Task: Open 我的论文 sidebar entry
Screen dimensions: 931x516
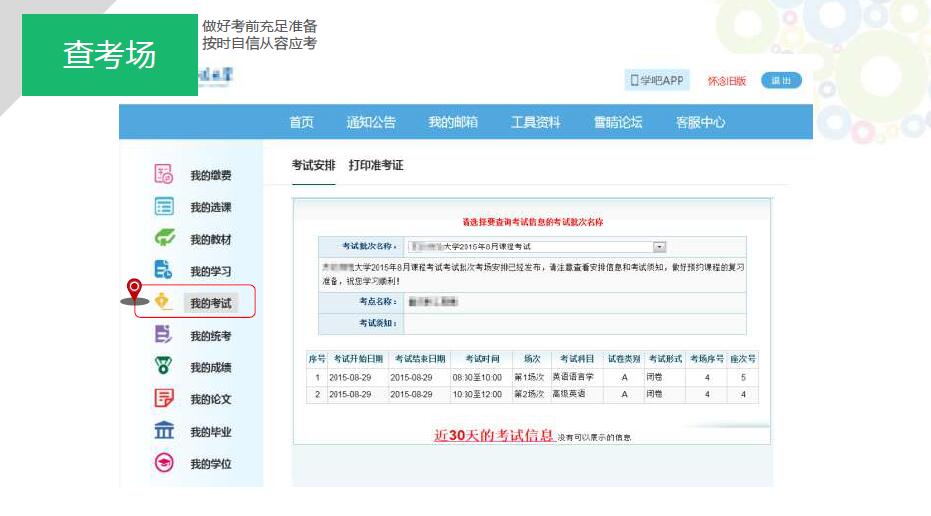Action: [x=211, y=400]
